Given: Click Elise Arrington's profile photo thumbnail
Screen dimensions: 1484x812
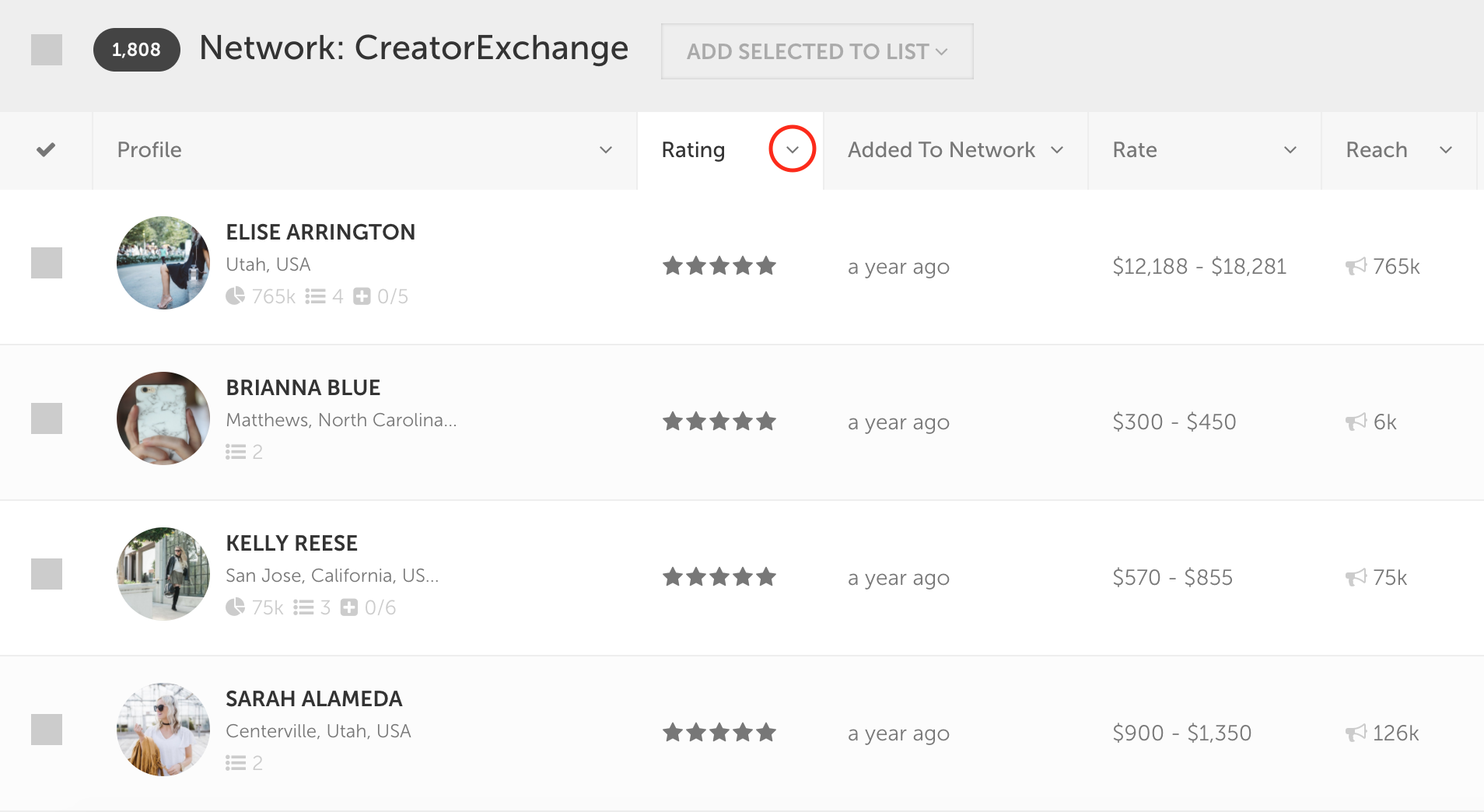Looking at the screenshot, I should click(x=163, y=263).
